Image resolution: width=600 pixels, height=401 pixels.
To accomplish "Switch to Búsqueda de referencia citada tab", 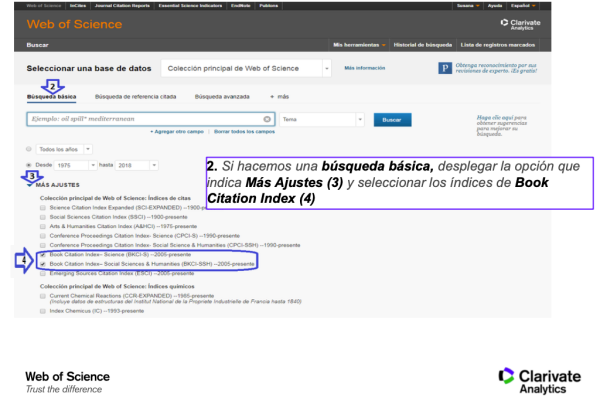I will [x=135, y=97].
